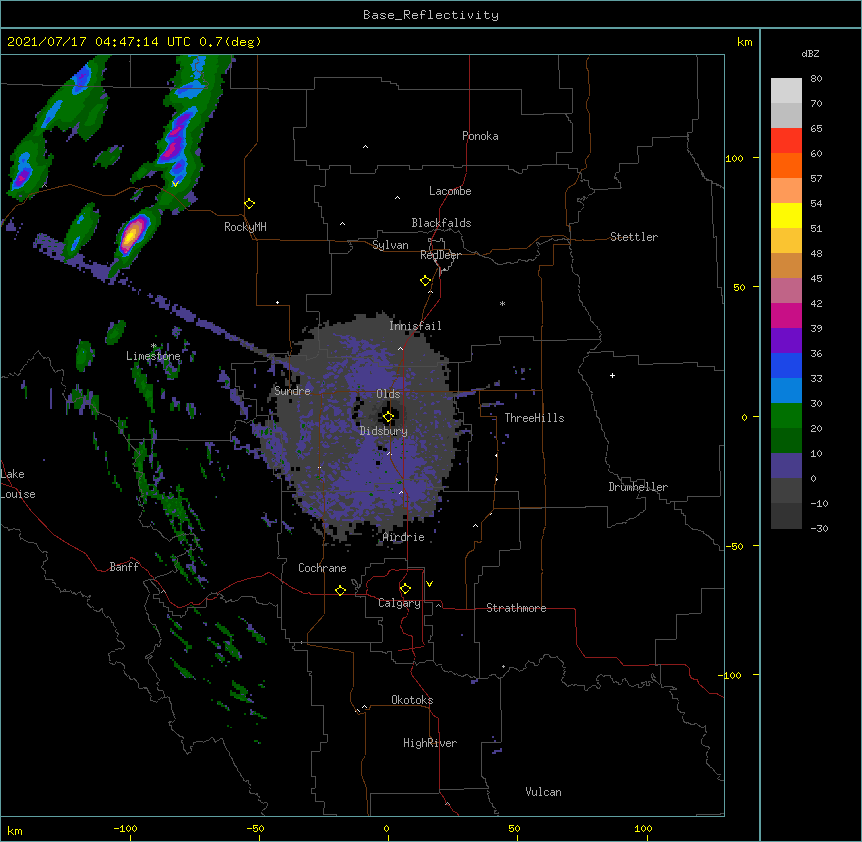Select the blue 33-36 dBZ legend swatch
The width and height of the screenshot is (862, 842).
click(786, 365)
